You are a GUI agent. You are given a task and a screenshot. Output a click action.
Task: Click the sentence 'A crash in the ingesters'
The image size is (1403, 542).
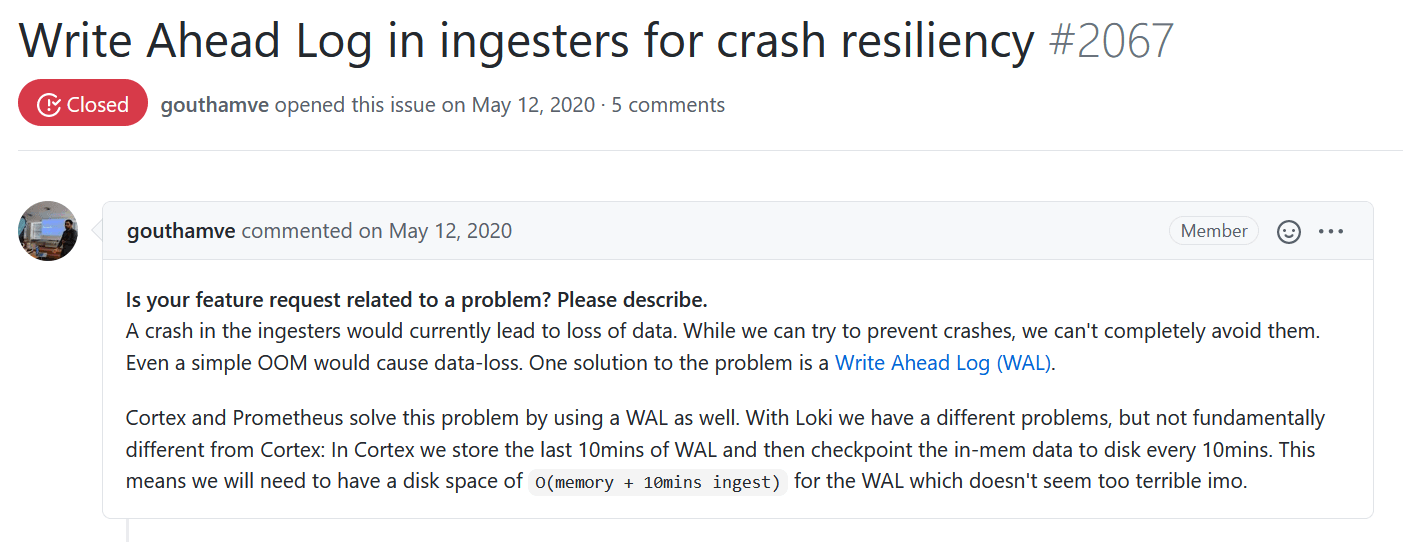pos(730,346)
